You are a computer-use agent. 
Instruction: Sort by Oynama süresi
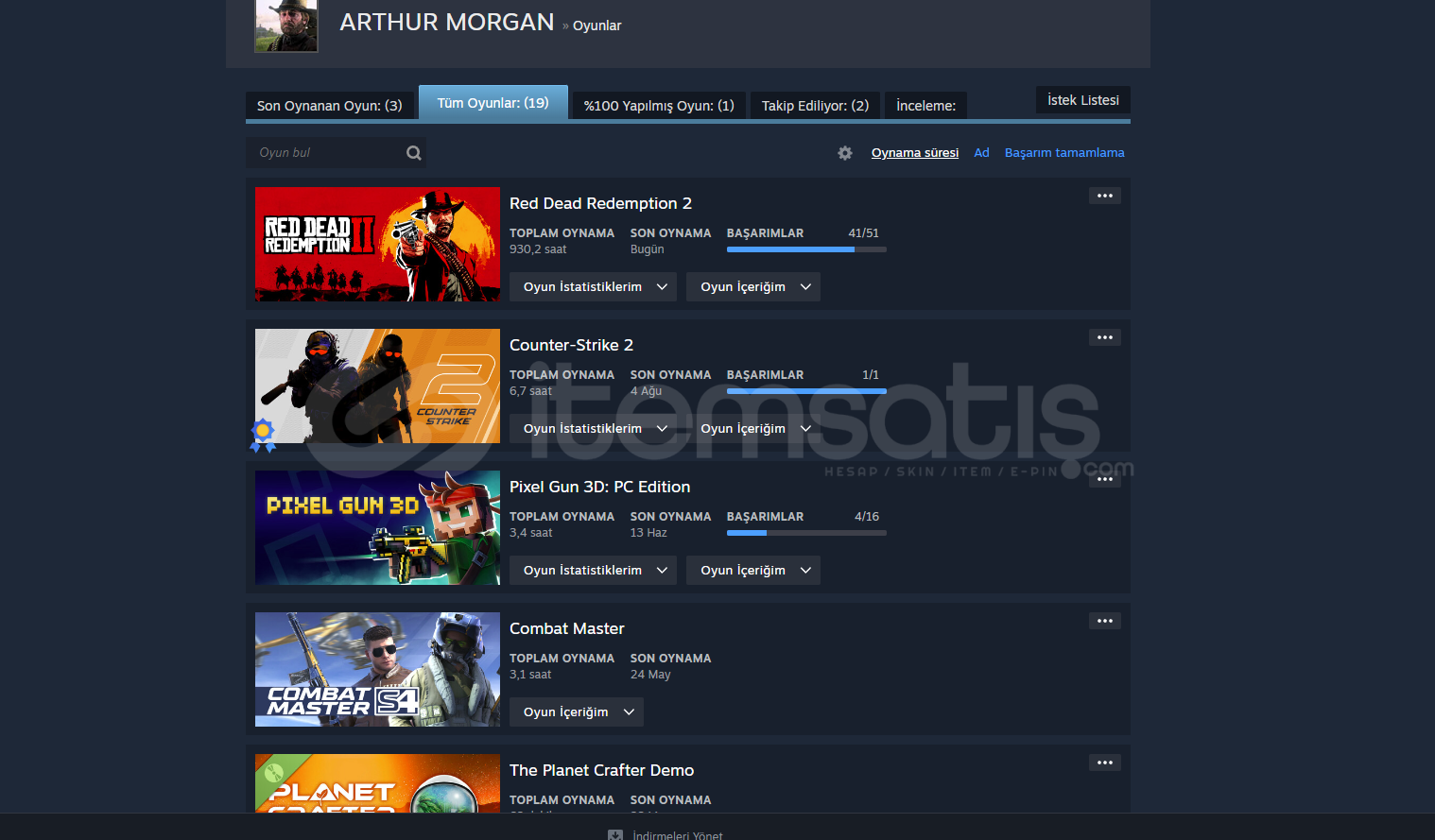tap(915, 153)
